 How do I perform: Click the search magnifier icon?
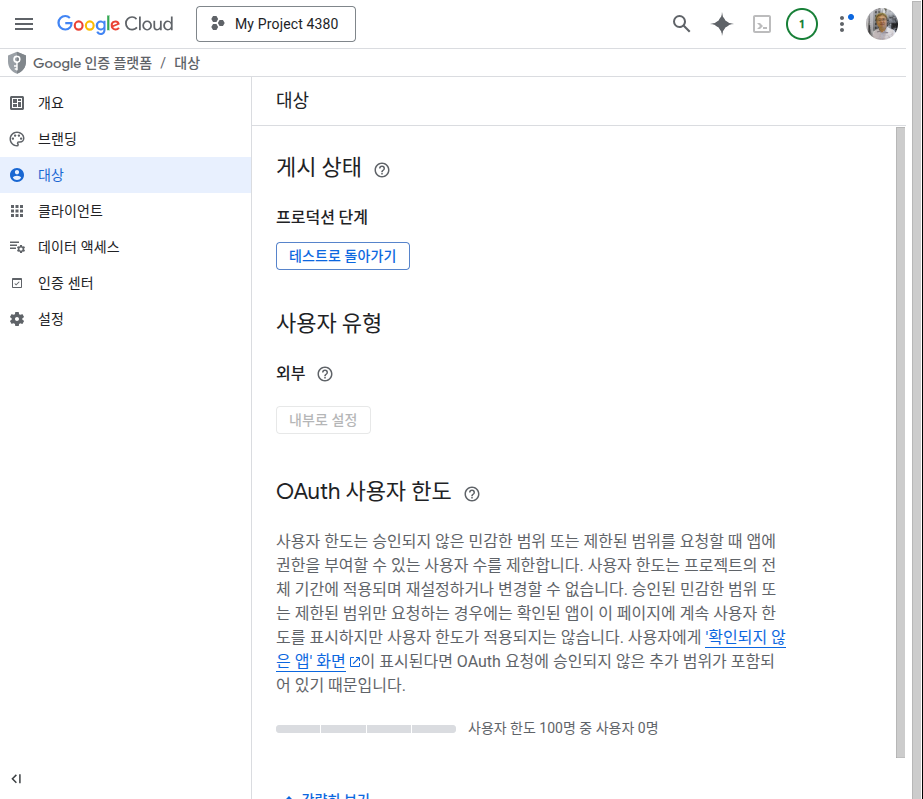click(x=681, y=24)
